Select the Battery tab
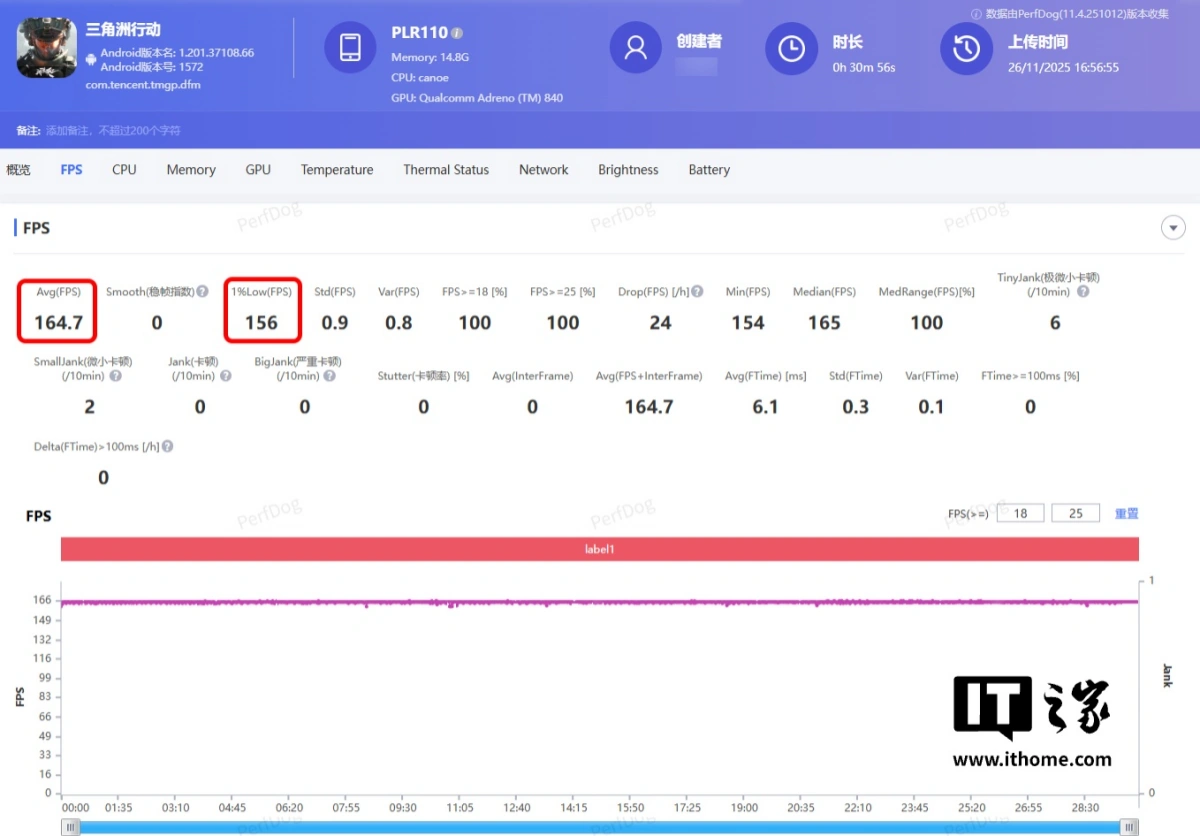1200x836 pixels. coord(709,170)
